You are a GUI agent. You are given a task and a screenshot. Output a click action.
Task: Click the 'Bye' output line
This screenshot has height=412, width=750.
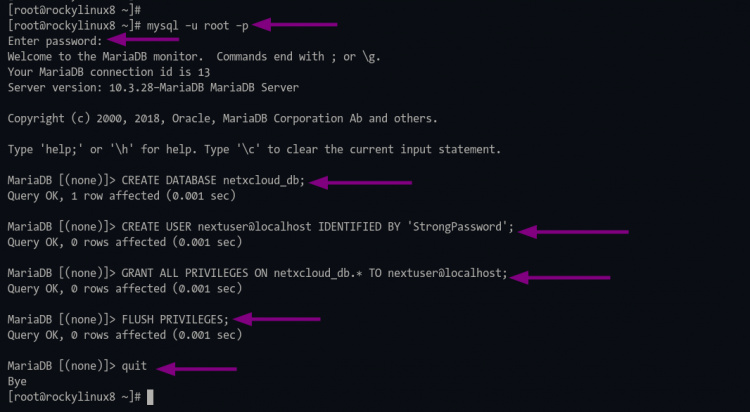[x=16, y=381]
